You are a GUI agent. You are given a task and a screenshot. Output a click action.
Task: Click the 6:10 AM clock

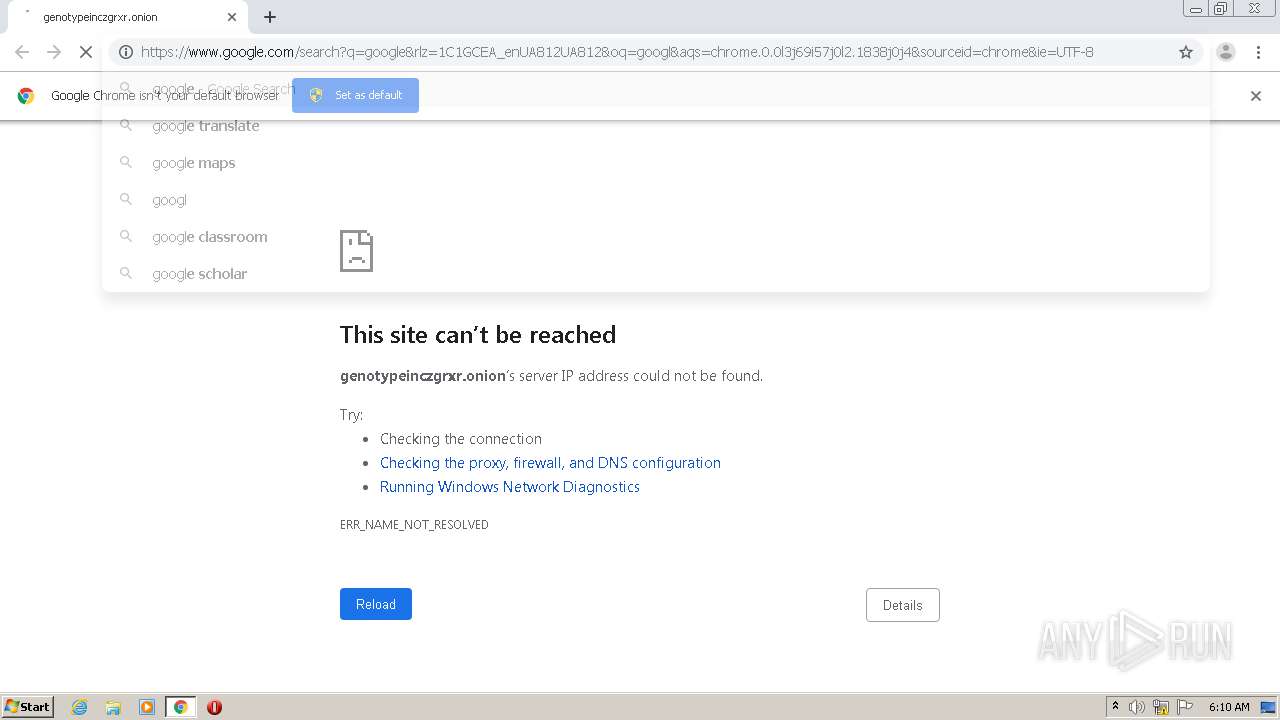(x=1229, y=707)
